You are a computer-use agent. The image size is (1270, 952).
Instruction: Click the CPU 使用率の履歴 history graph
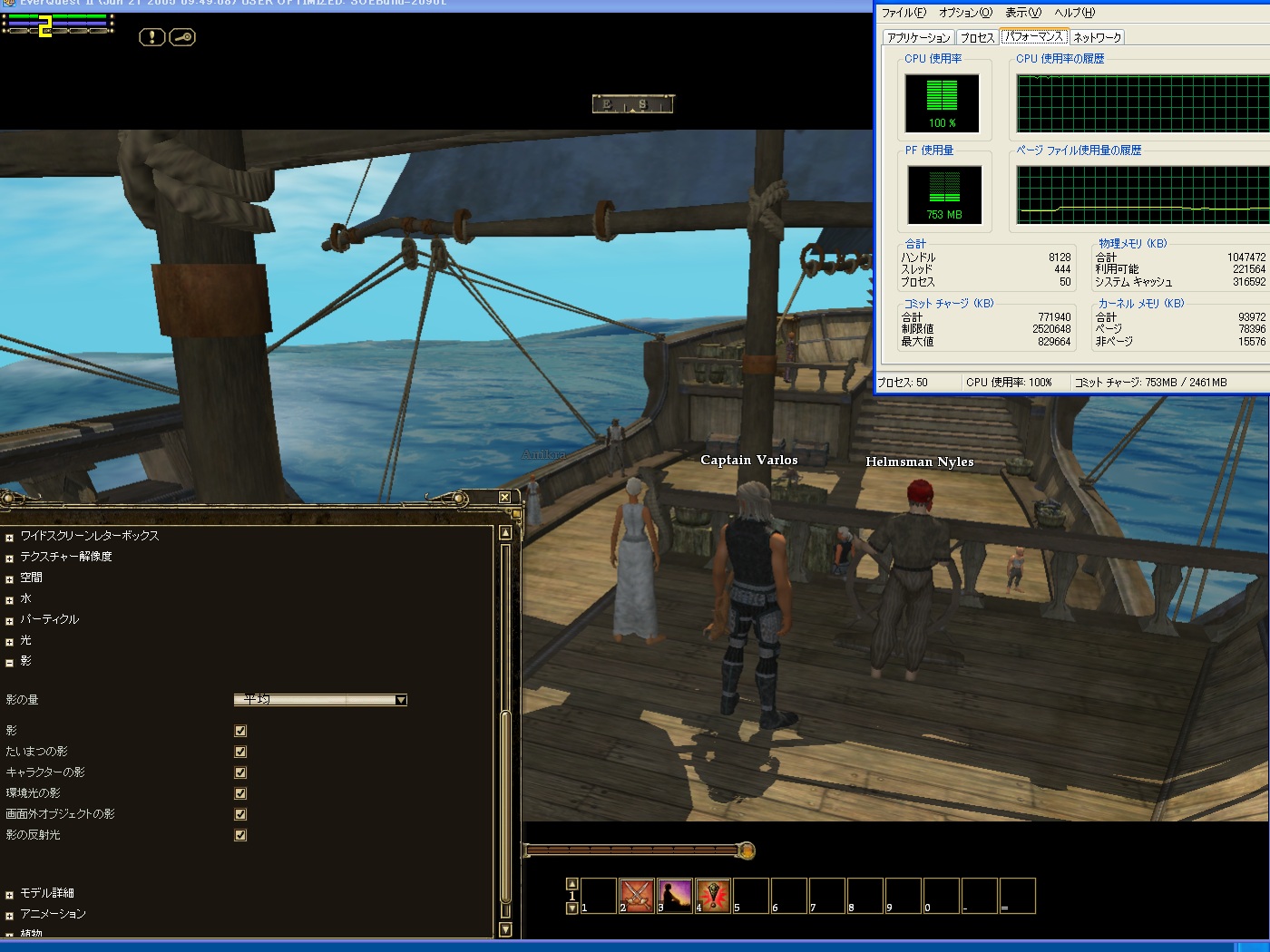pyautogui.click(x=1143, y=103)
